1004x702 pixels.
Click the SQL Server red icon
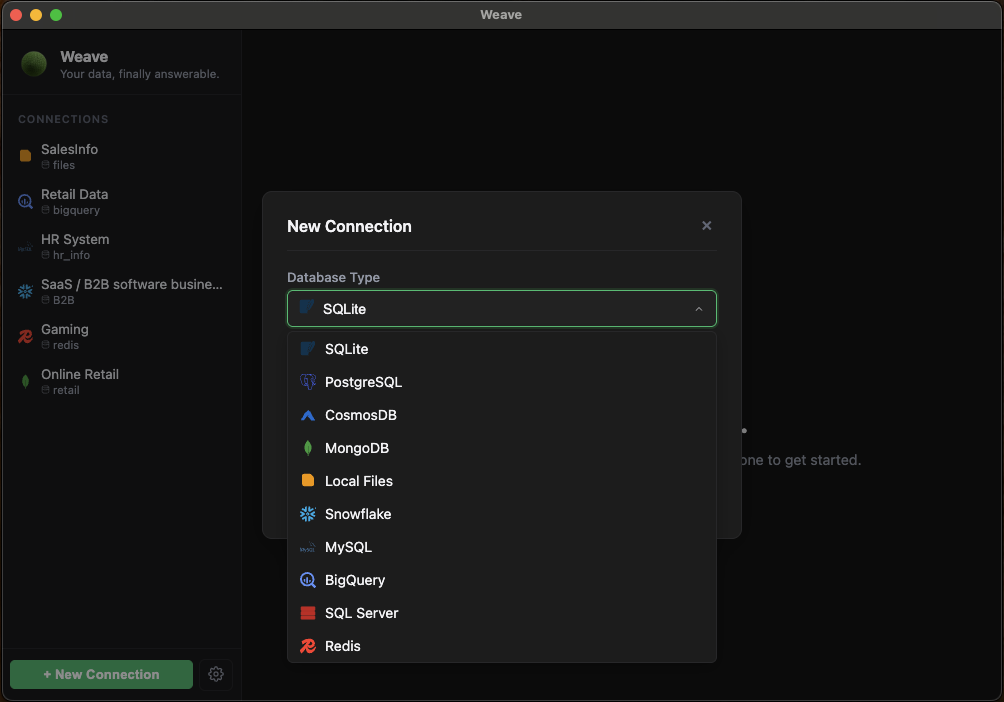(x=308, y=613)
